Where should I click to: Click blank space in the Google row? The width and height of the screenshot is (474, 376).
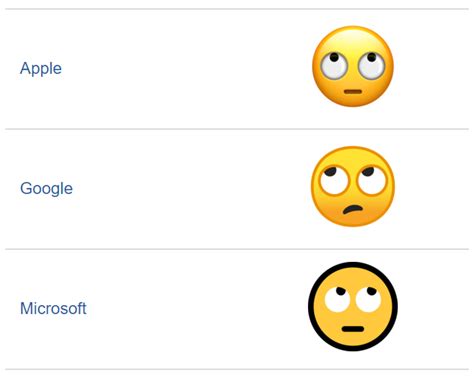[187, 189]
